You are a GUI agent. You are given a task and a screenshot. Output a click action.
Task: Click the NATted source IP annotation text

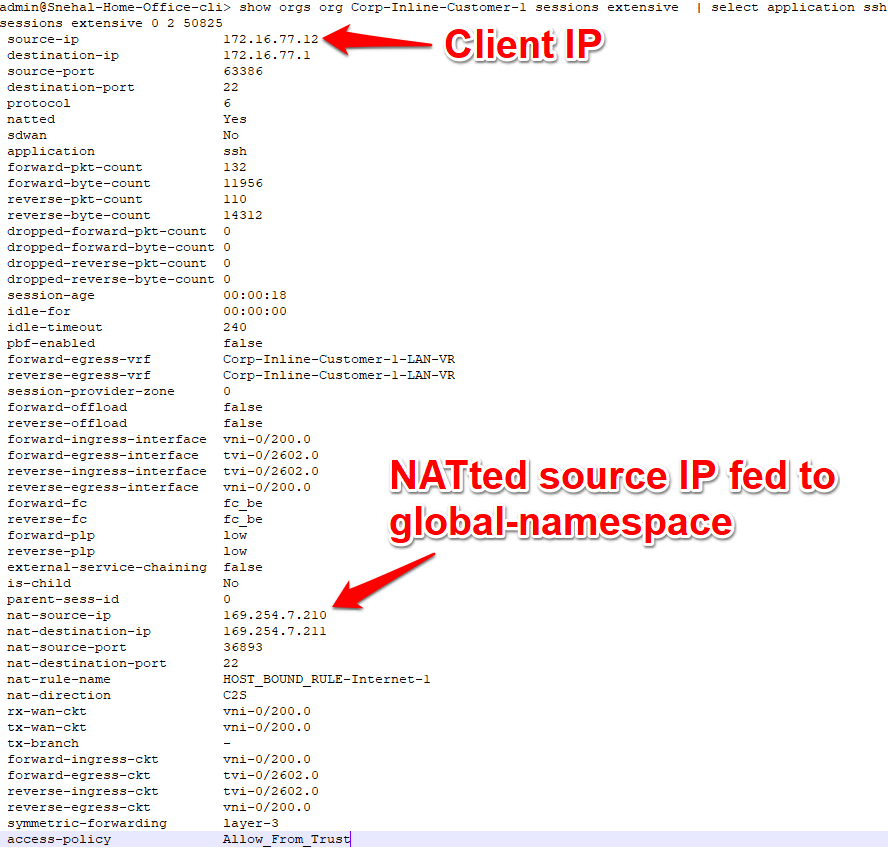[x=614, y=499]
